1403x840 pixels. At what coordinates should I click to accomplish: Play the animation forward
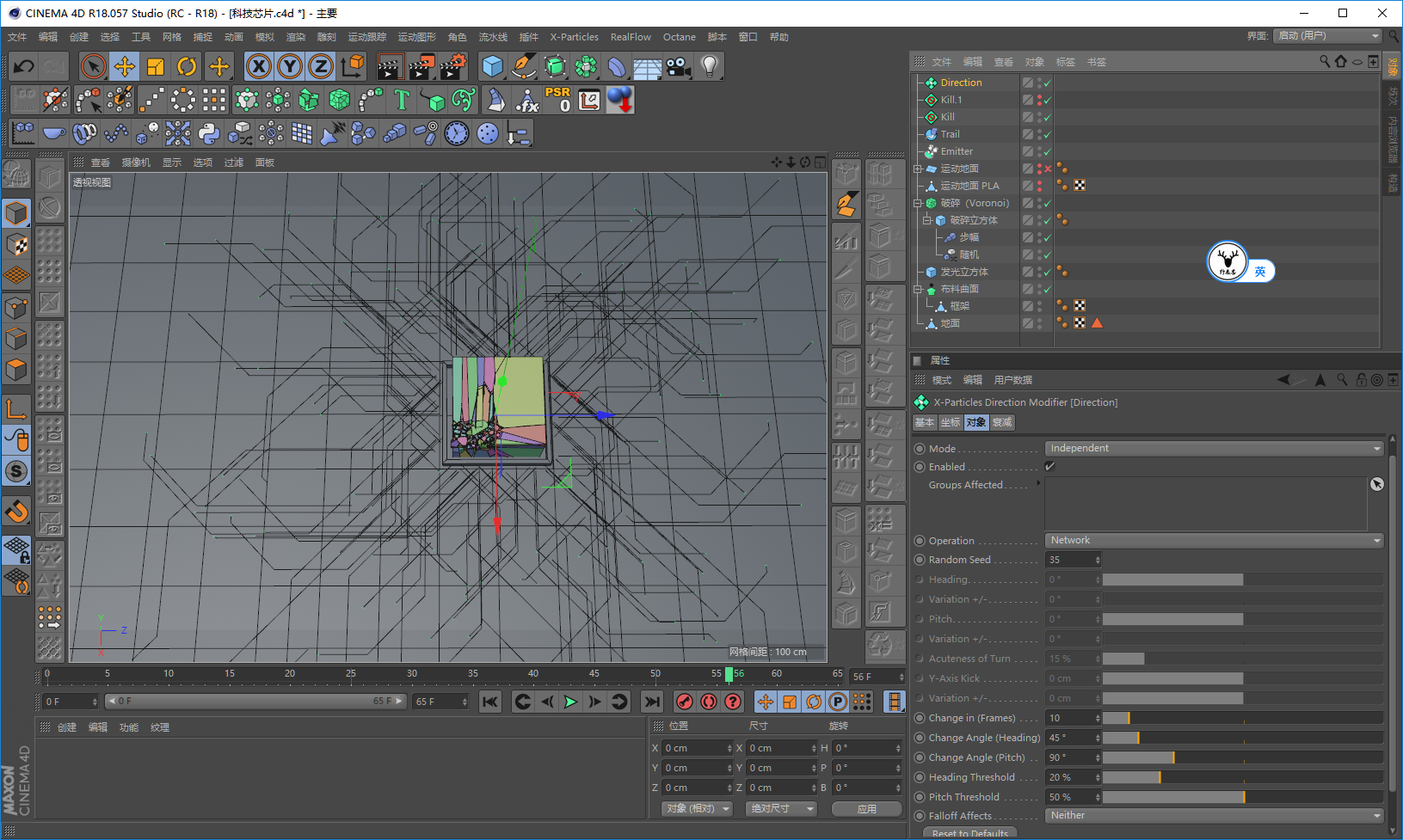(570, 702)
